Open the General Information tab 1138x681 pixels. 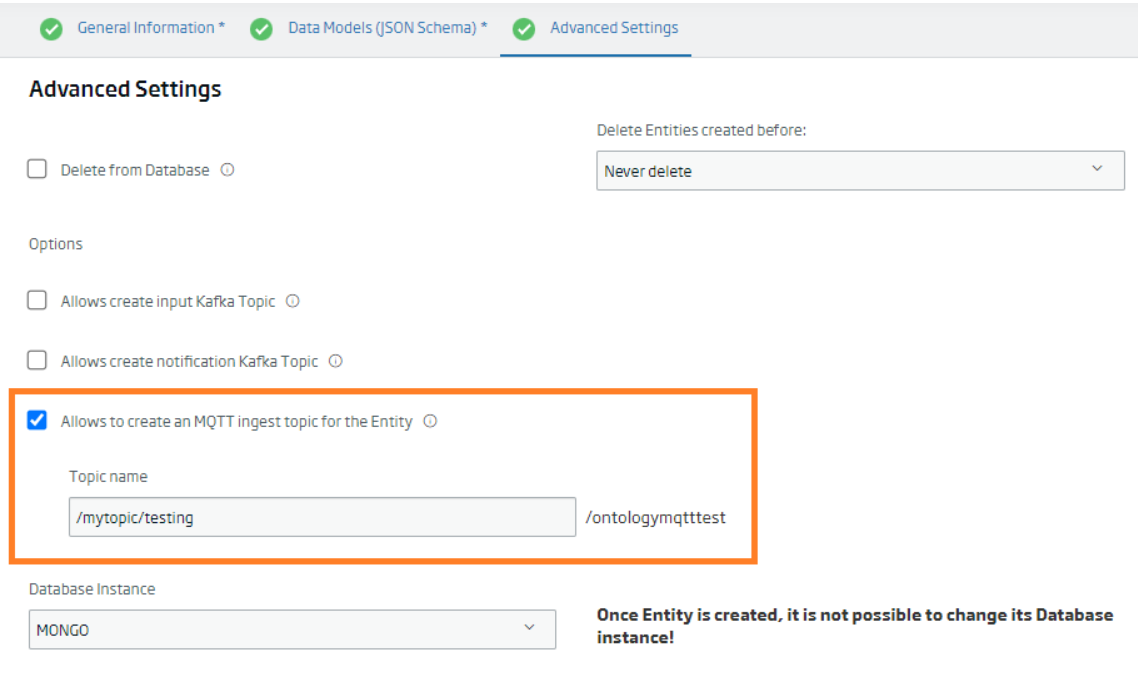(x=151, y=28)
